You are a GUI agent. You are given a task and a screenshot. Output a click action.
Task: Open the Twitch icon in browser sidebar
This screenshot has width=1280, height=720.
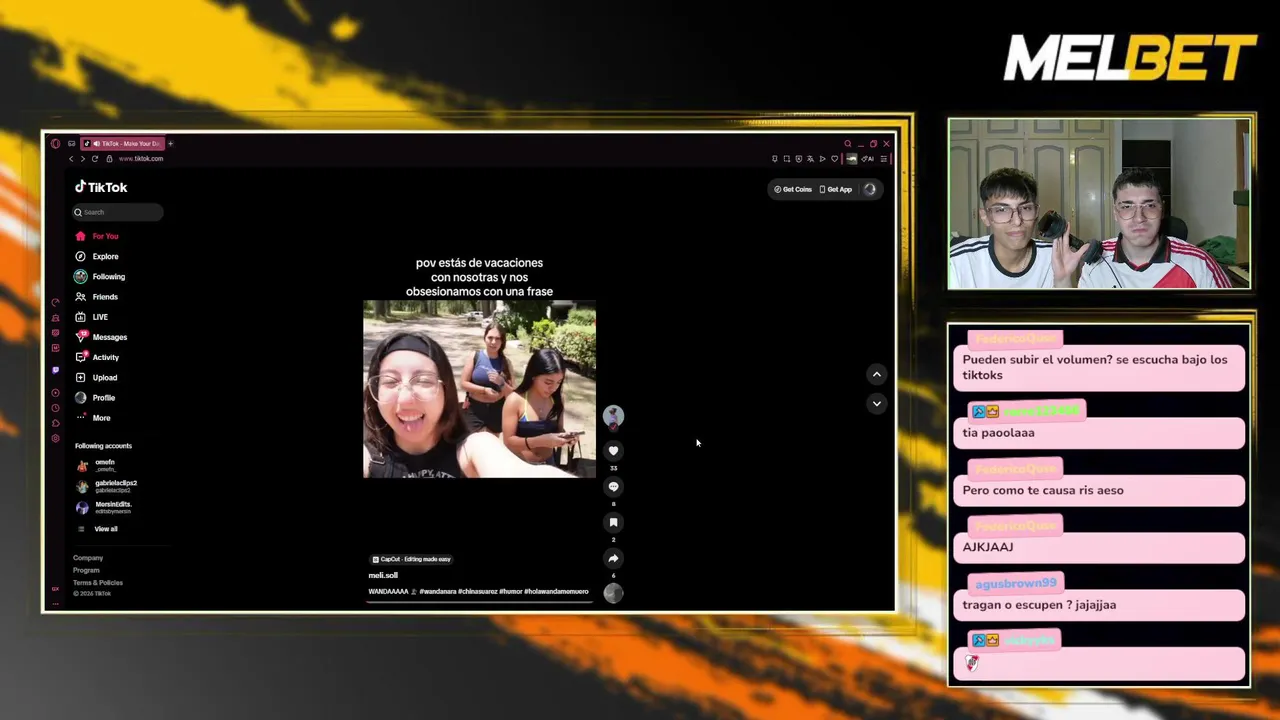tap(55, 370)
